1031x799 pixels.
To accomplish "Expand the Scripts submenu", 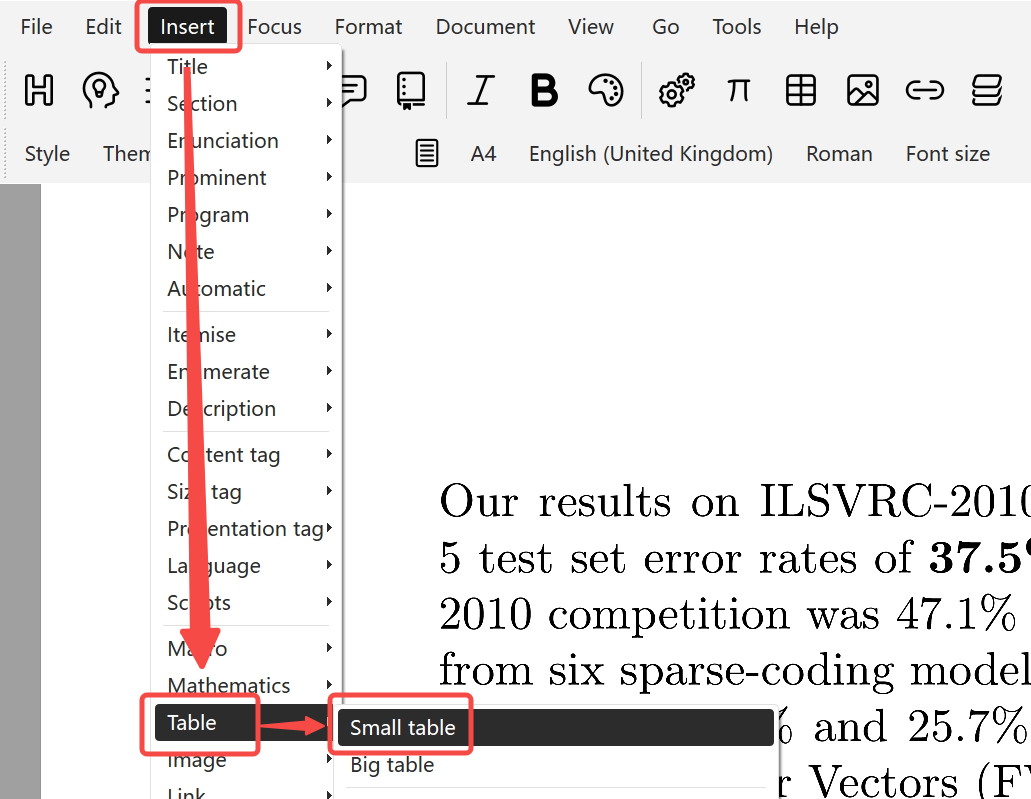I will [247, 602].
